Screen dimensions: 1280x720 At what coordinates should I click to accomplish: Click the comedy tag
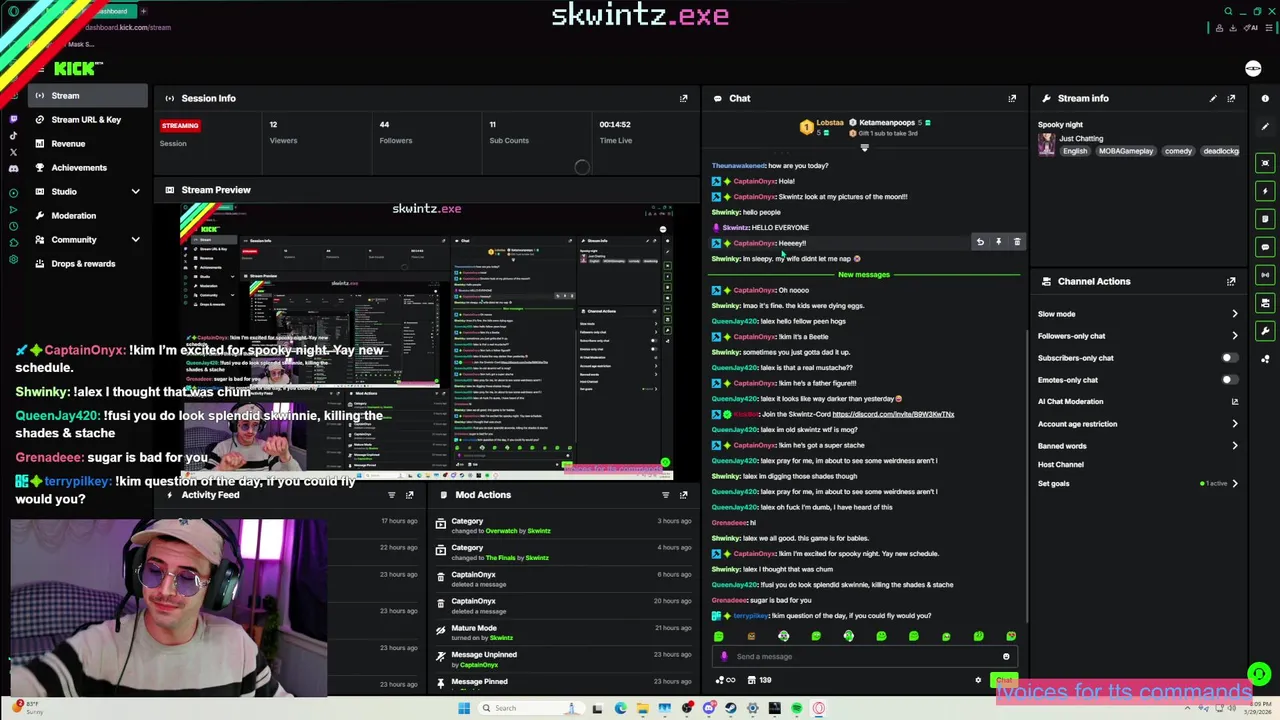1178,151
